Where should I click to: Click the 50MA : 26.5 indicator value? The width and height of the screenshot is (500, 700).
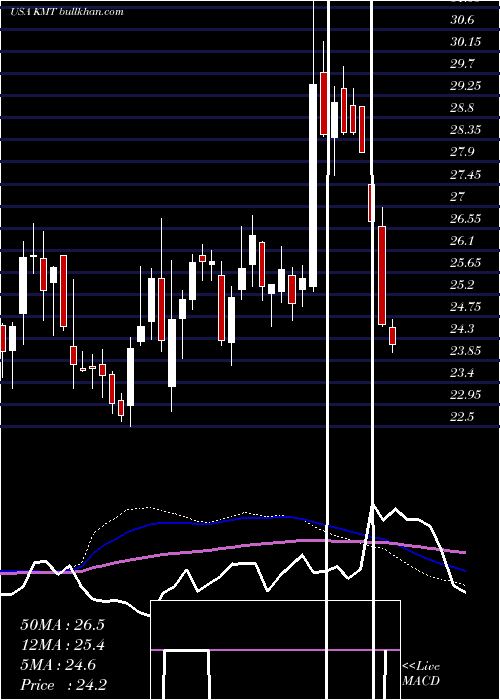pyautogui.click(x=62, y=625)
